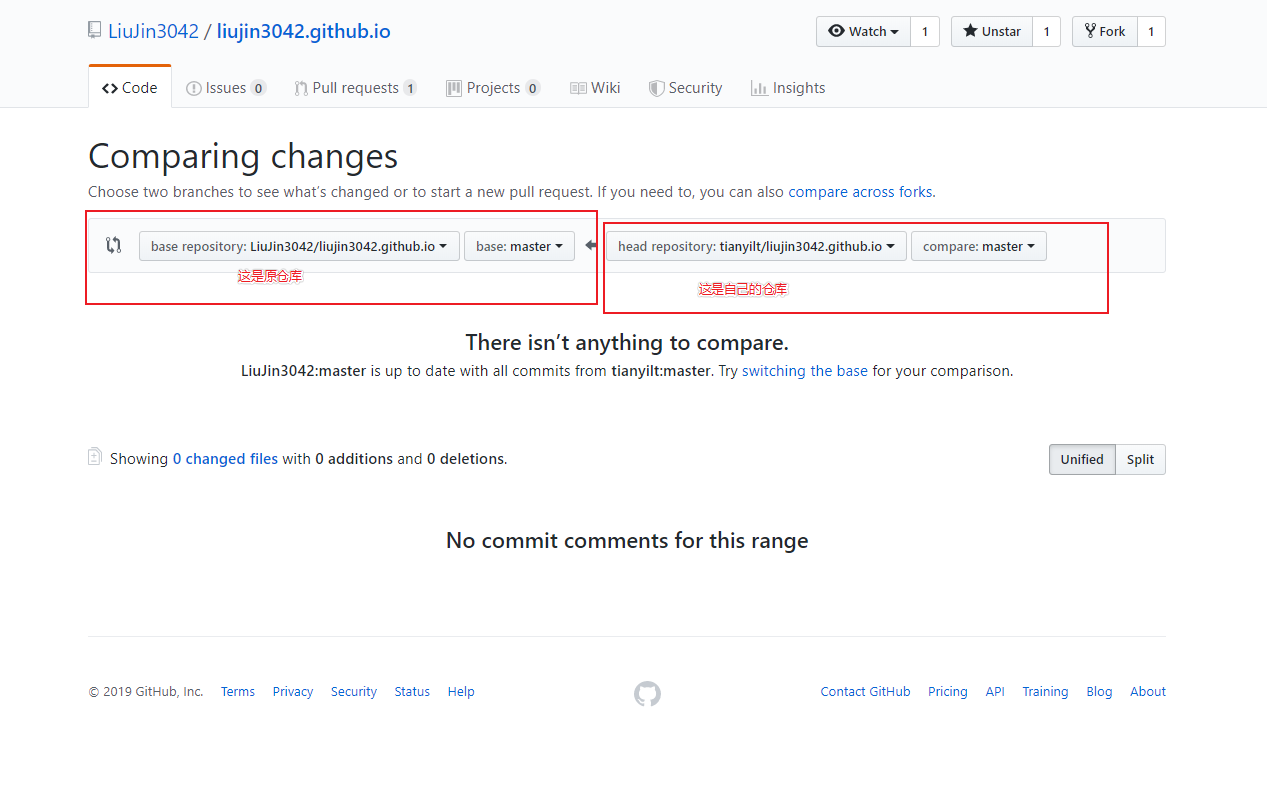
Task: Open the Projects tab
Action: [493, 88]
